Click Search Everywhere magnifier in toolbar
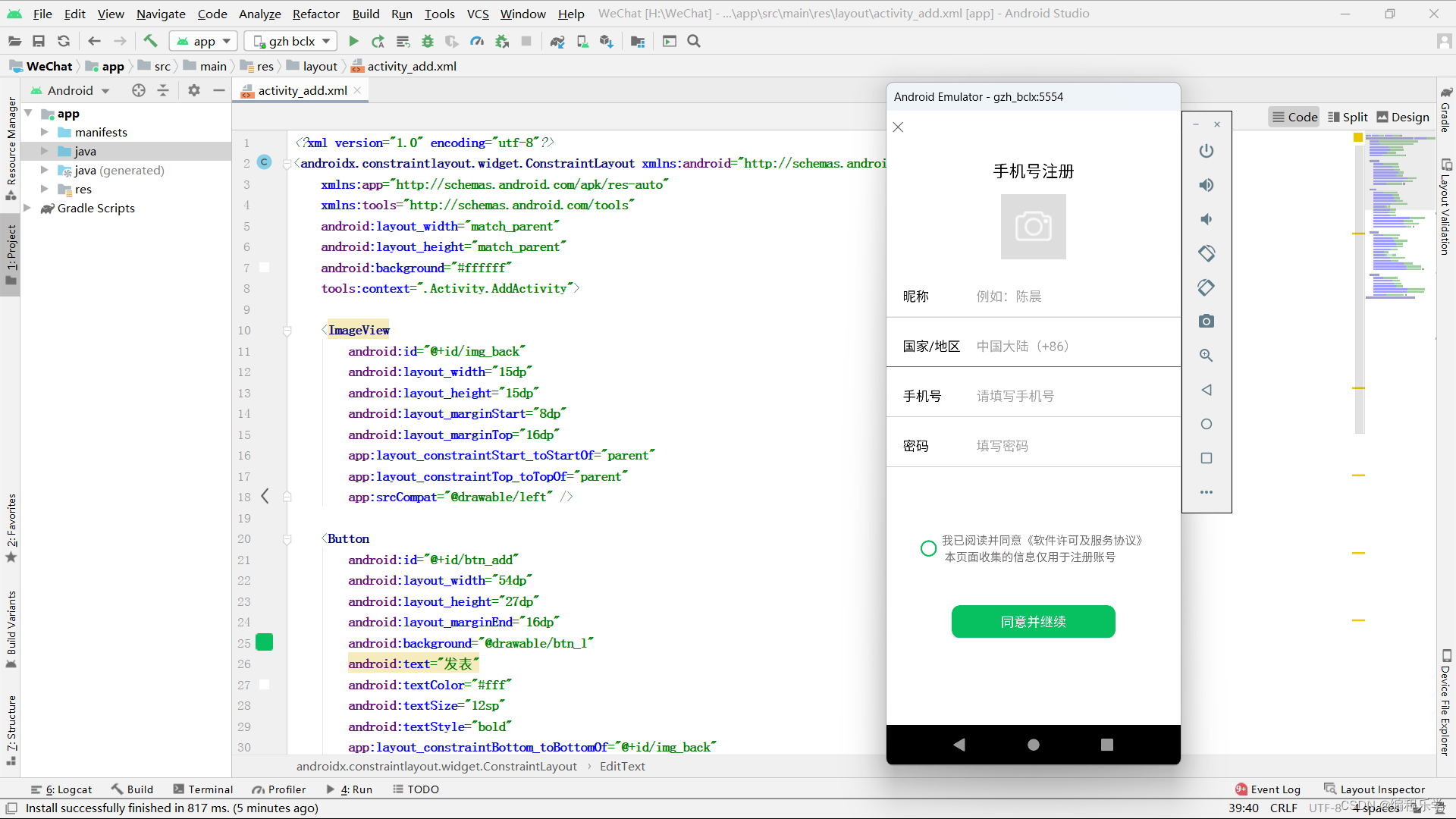Image resolution: width=1456 pixels, height=819 pixels. click(x=694, y=41)
